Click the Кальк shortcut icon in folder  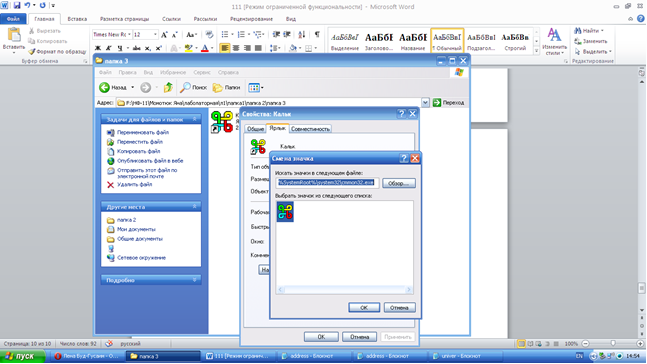coord(222,122)
